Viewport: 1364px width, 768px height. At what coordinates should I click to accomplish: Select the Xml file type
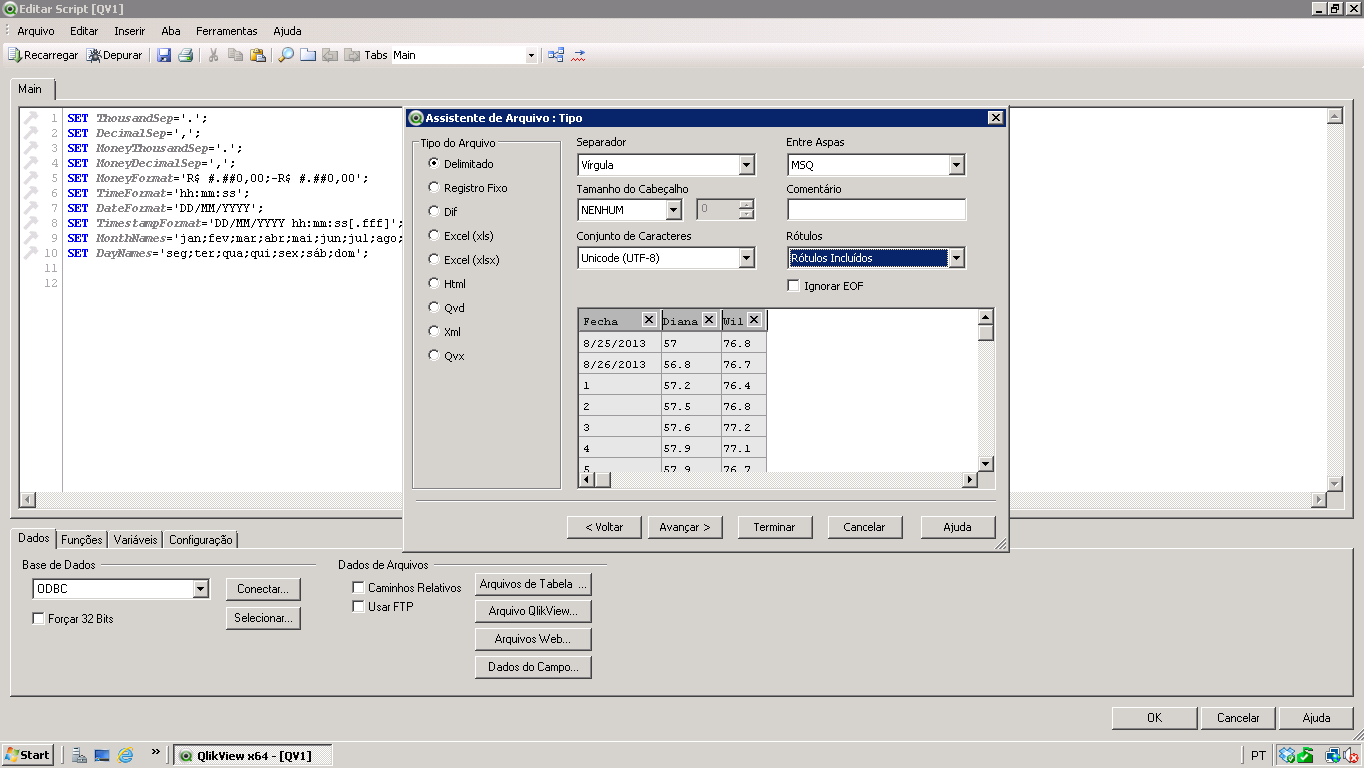(x=444, y=331)
